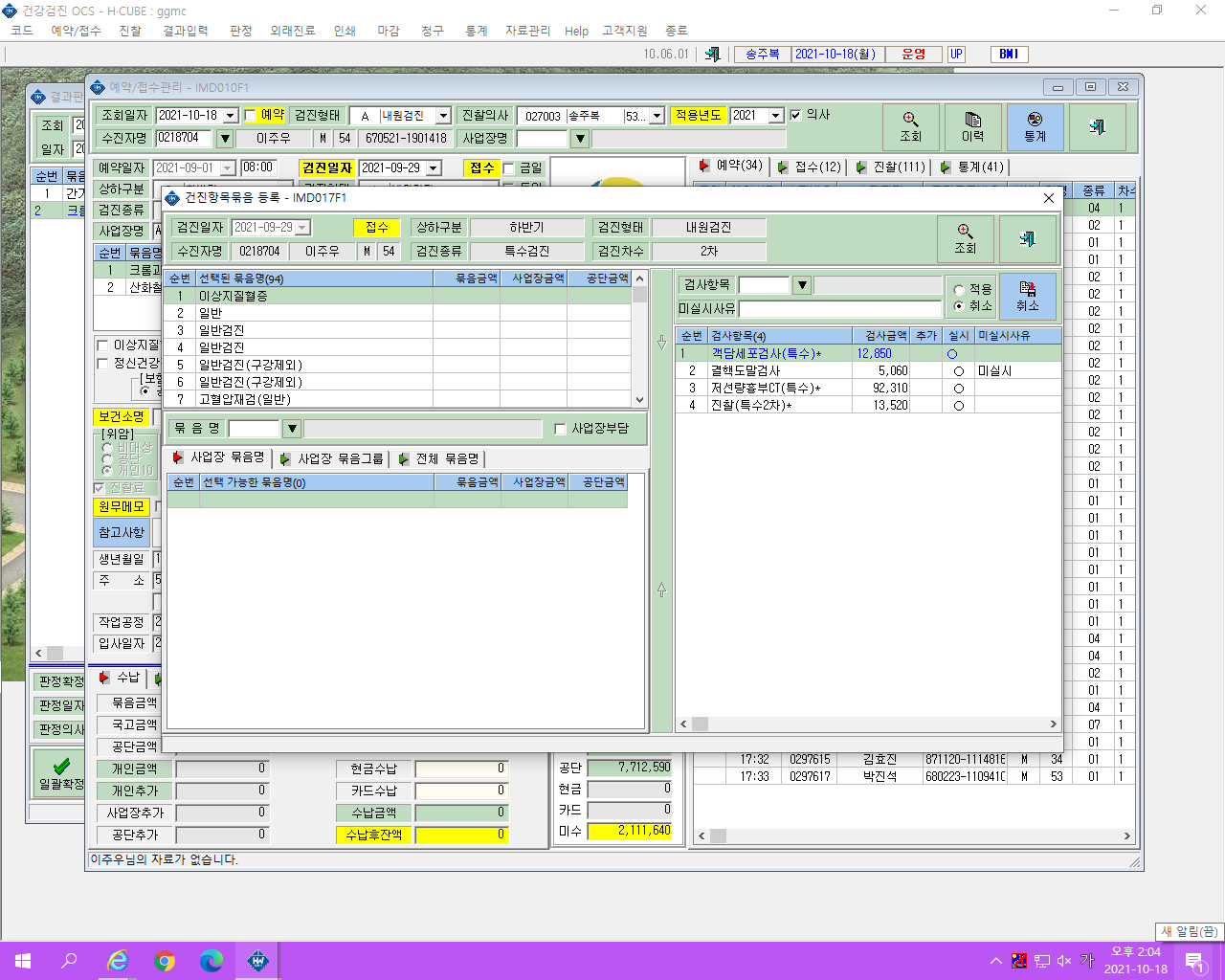The image size is (1225, 980).
Task: Click the up arrow between the lists
Action: (x=661, y=590)
